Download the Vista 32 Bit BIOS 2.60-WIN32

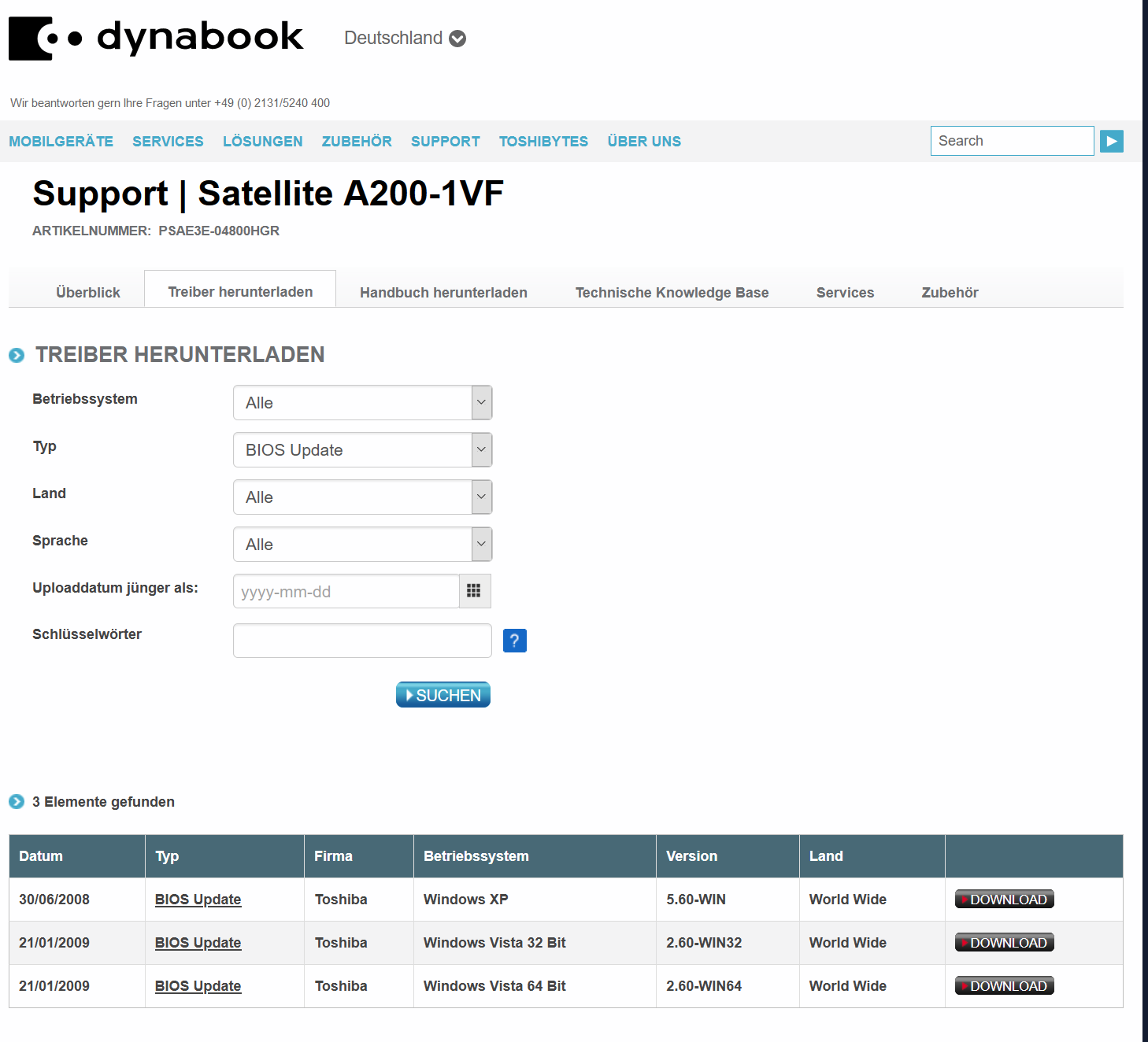1004,943
